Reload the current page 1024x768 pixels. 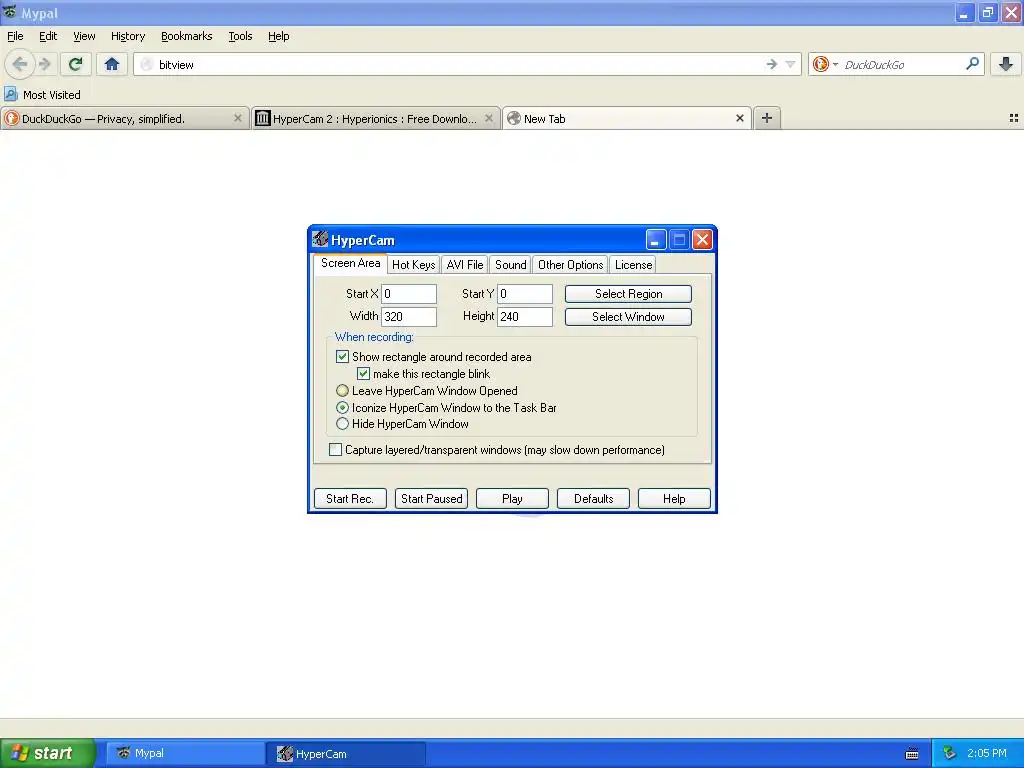point(76,64)
